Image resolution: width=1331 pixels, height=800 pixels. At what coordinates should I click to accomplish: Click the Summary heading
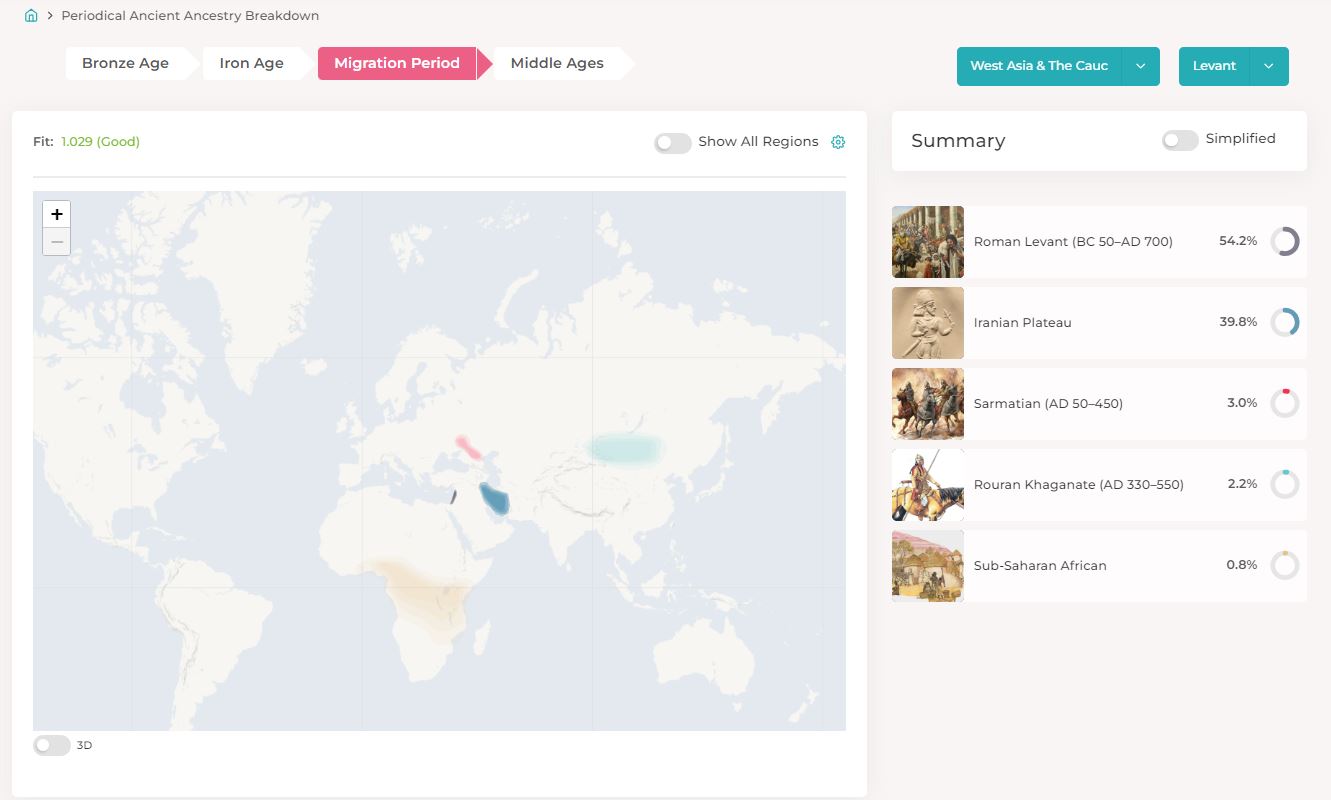[x=958, y=141]
